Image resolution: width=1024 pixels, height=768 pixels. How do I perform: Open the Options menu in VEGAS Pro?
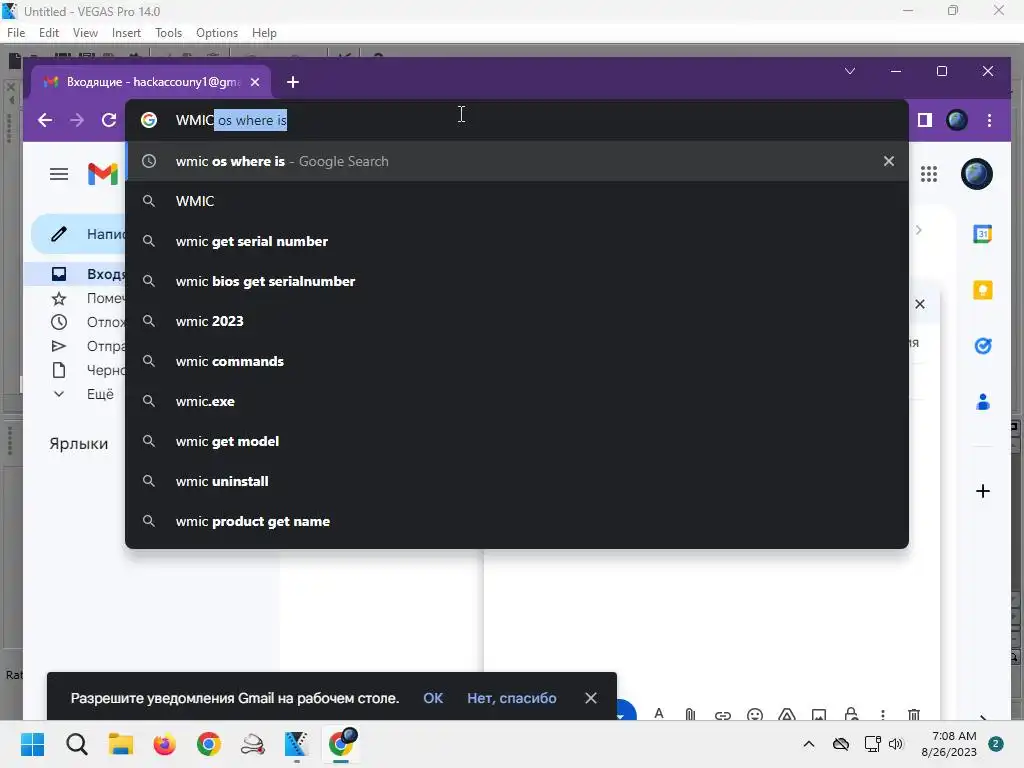[x=217, y=33]
